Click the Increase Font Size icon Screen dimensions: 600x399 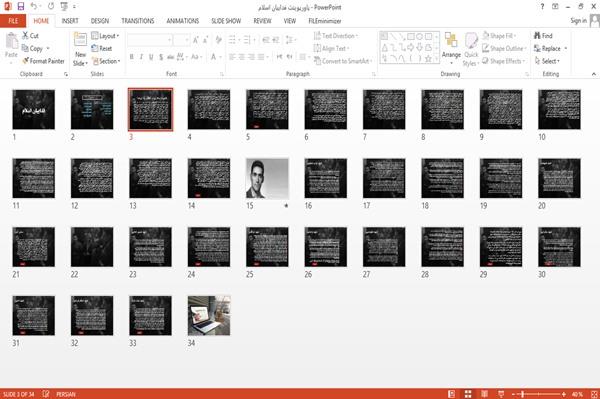[196, 39]
